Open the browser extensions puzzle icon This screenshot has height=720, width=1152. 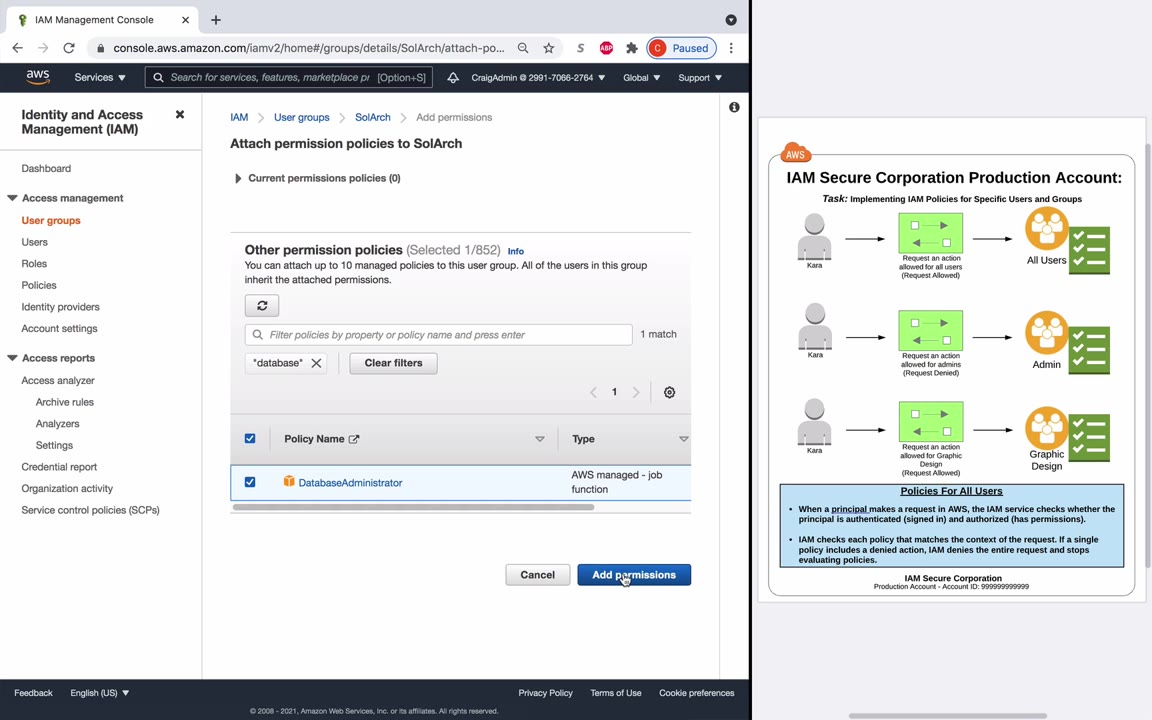click(631, 48)
